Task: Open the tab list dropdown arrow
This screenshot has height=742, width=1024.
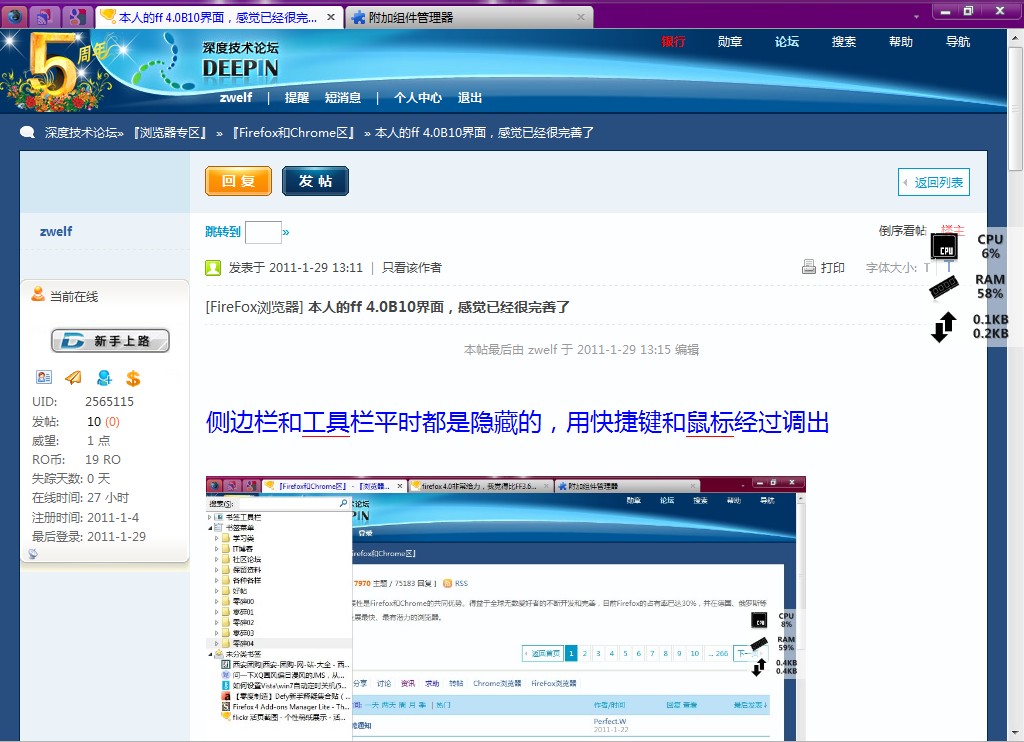Action: [x=916, y=17]
